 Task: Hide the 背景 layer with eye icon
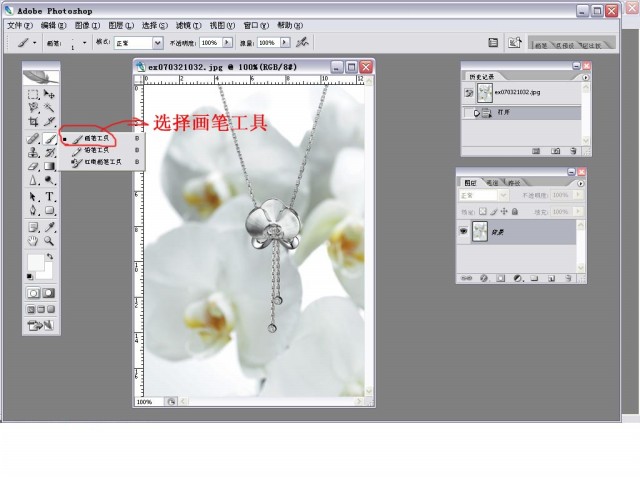coord(463,231)
